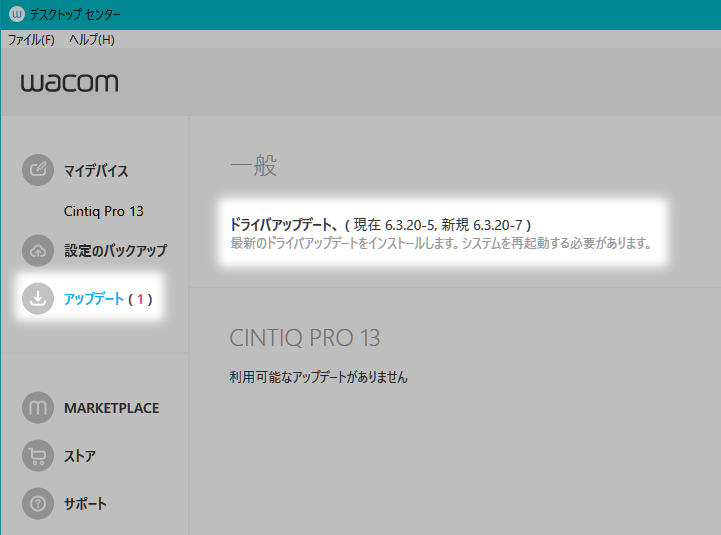Click the Marketplace round m icon
Image resolution: width=721 pixels, height=535 pixels.
(38, 408)
